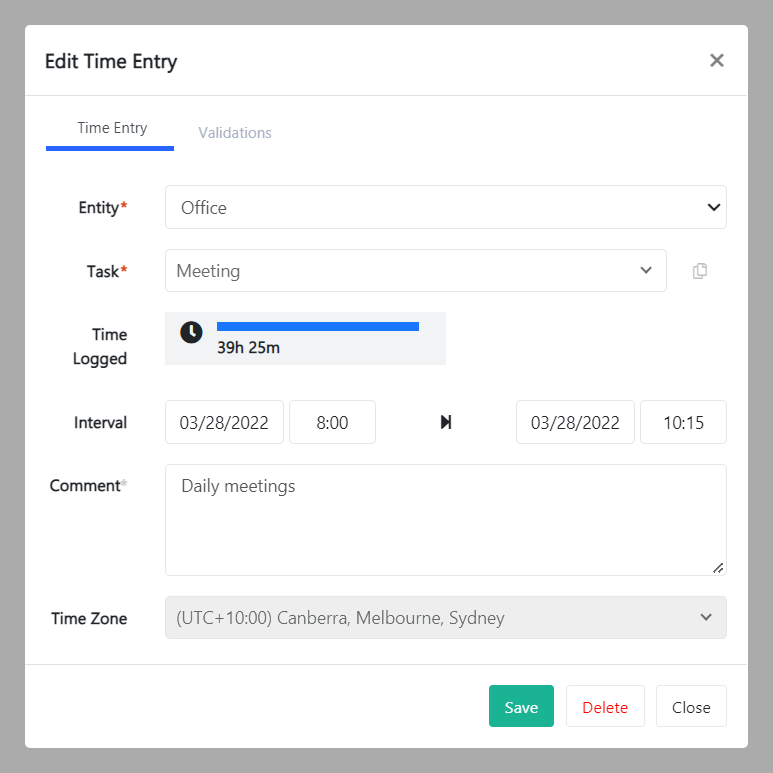Image resolution: width=773 pixels, height=773 pixels.
Task: Save the time entry
Action: 521,706
